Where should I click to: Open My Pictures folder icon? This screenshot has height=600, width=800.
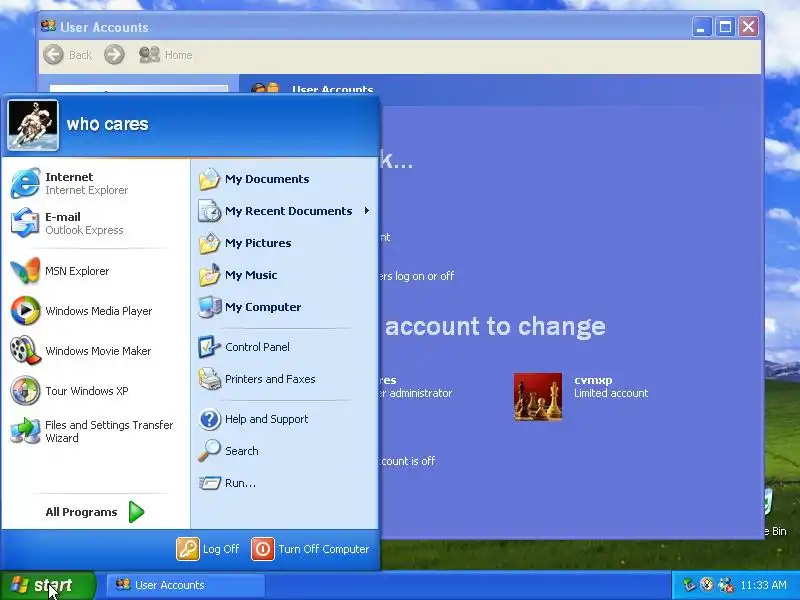click(x=209, y=243)
